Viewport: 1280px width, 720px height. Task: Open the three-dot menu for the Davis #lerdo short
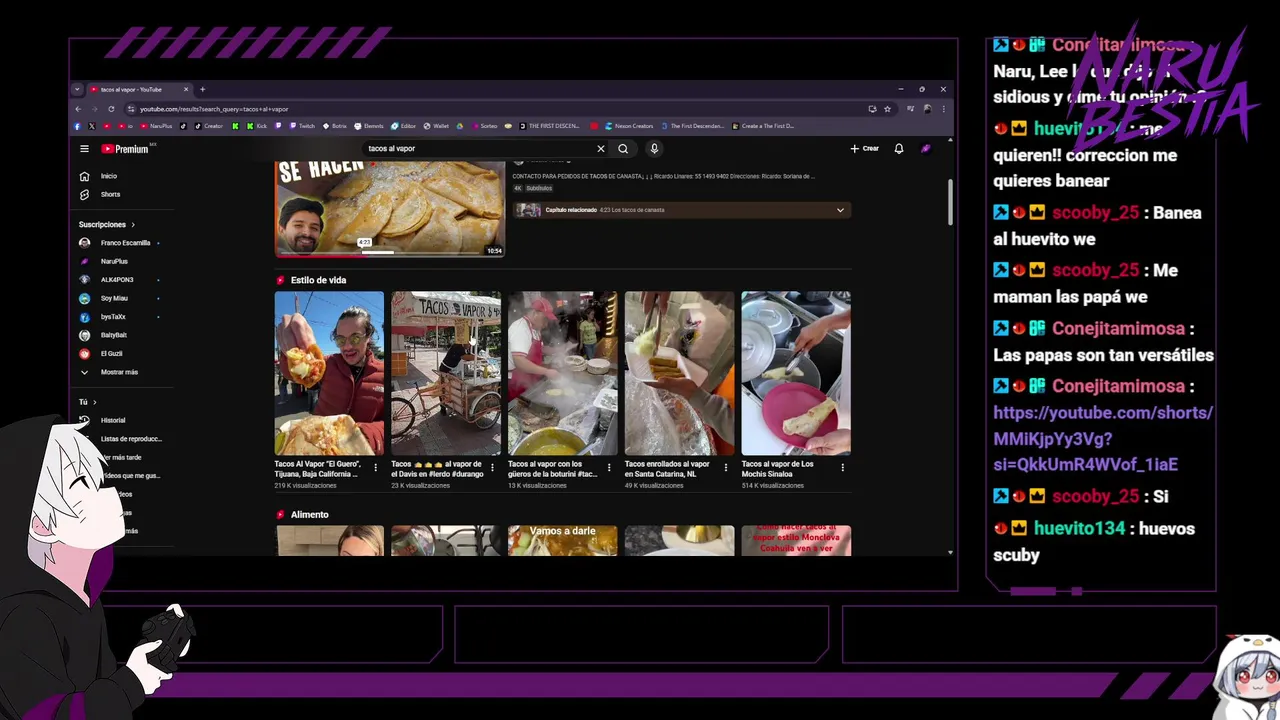coord(493,467)
